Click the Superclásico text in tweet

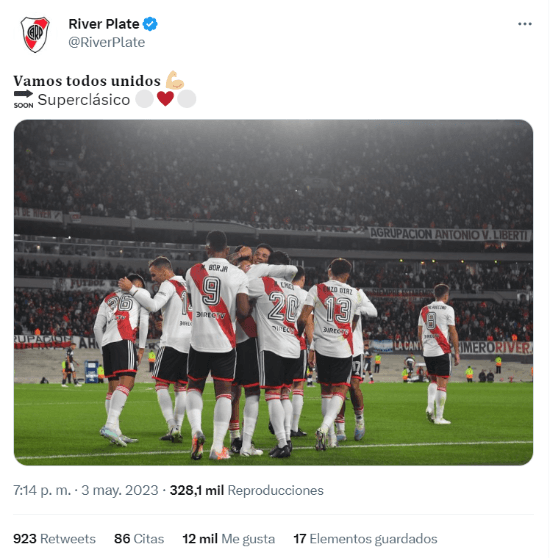[x=84, y=100]
